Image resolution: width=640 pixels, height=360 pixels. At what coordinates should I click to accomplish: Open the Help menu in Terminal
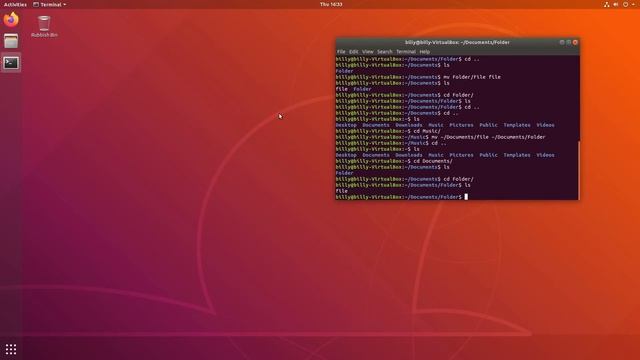(424, 52)
